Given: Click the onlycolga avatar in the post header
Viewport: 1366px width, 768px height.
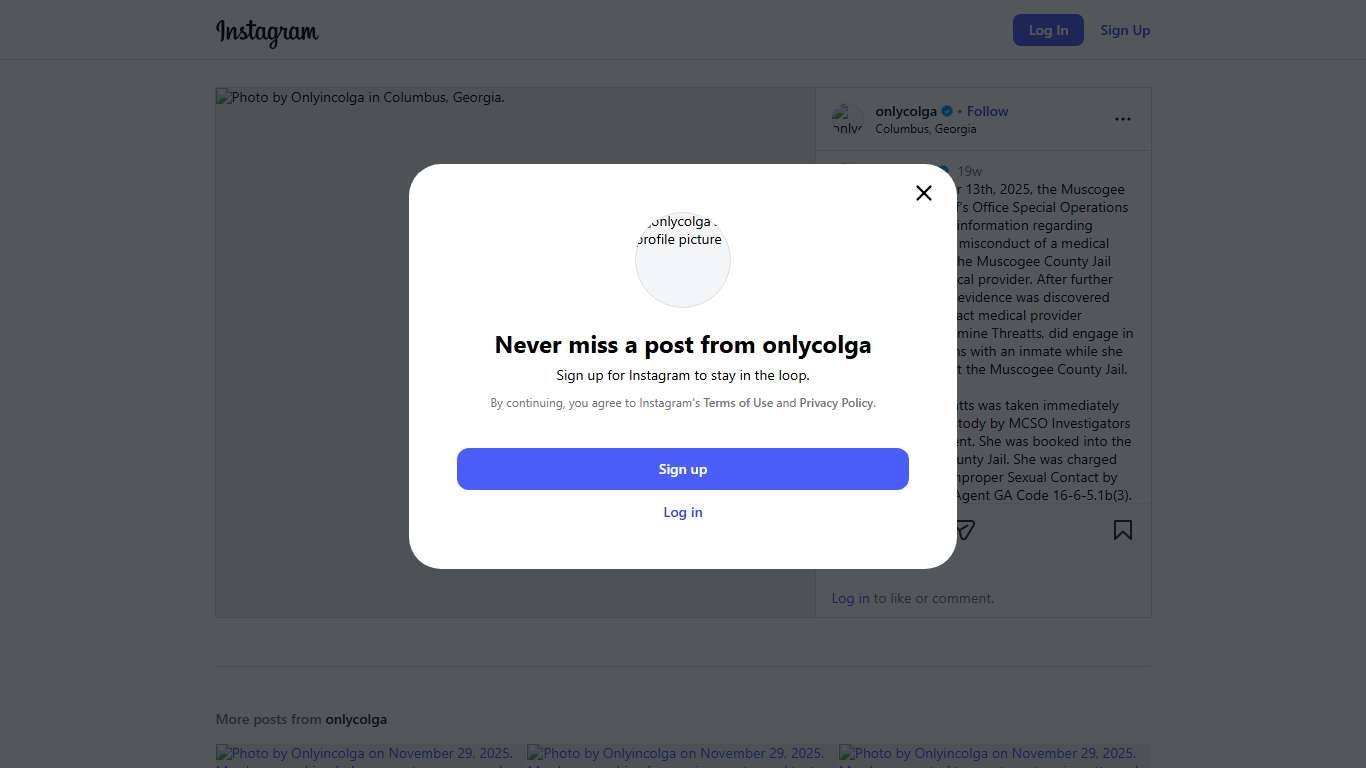Looking at the screenshot, I should coord(847,120).
